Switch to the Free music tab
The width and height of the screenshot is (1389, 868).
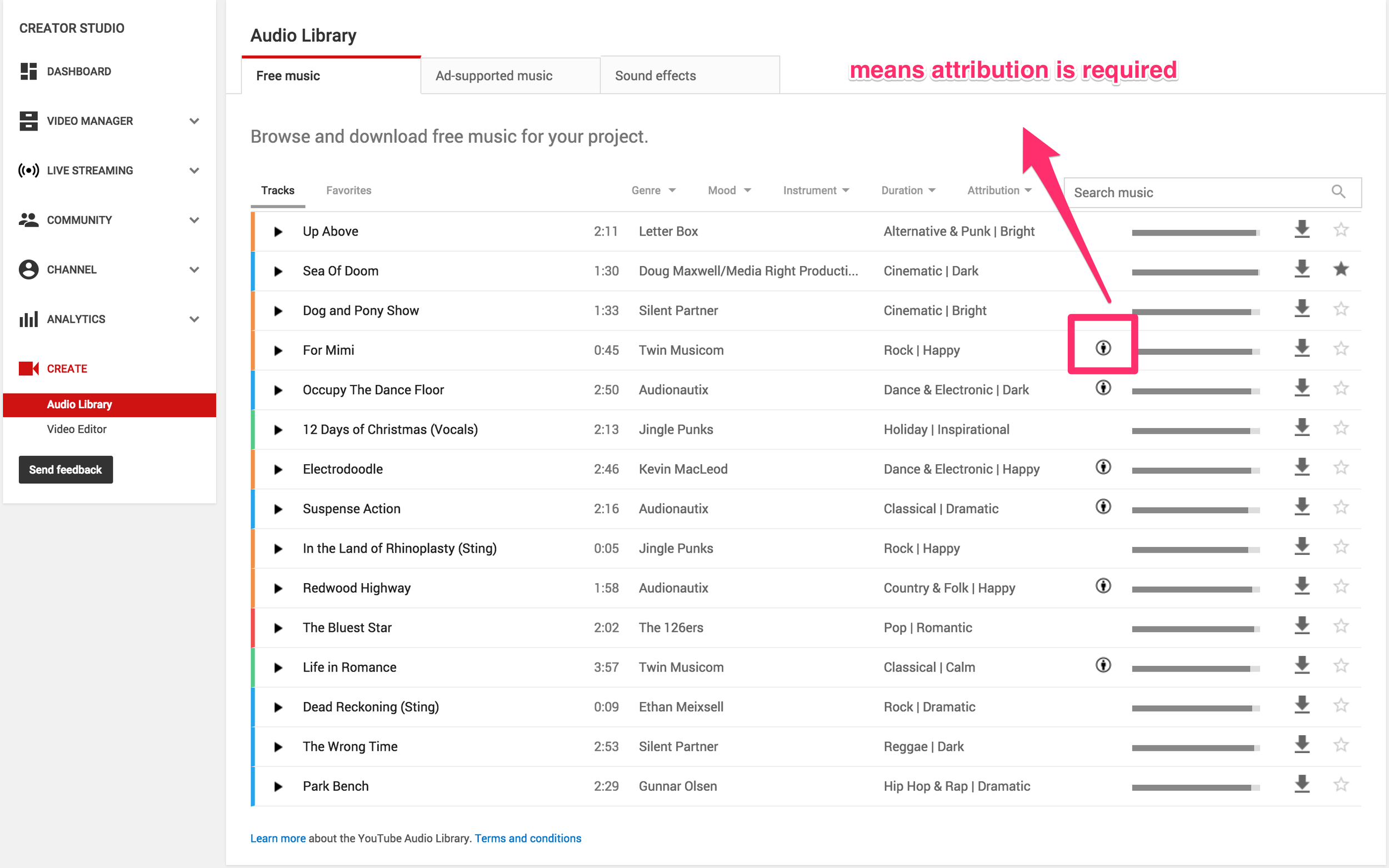click(331, 76)
